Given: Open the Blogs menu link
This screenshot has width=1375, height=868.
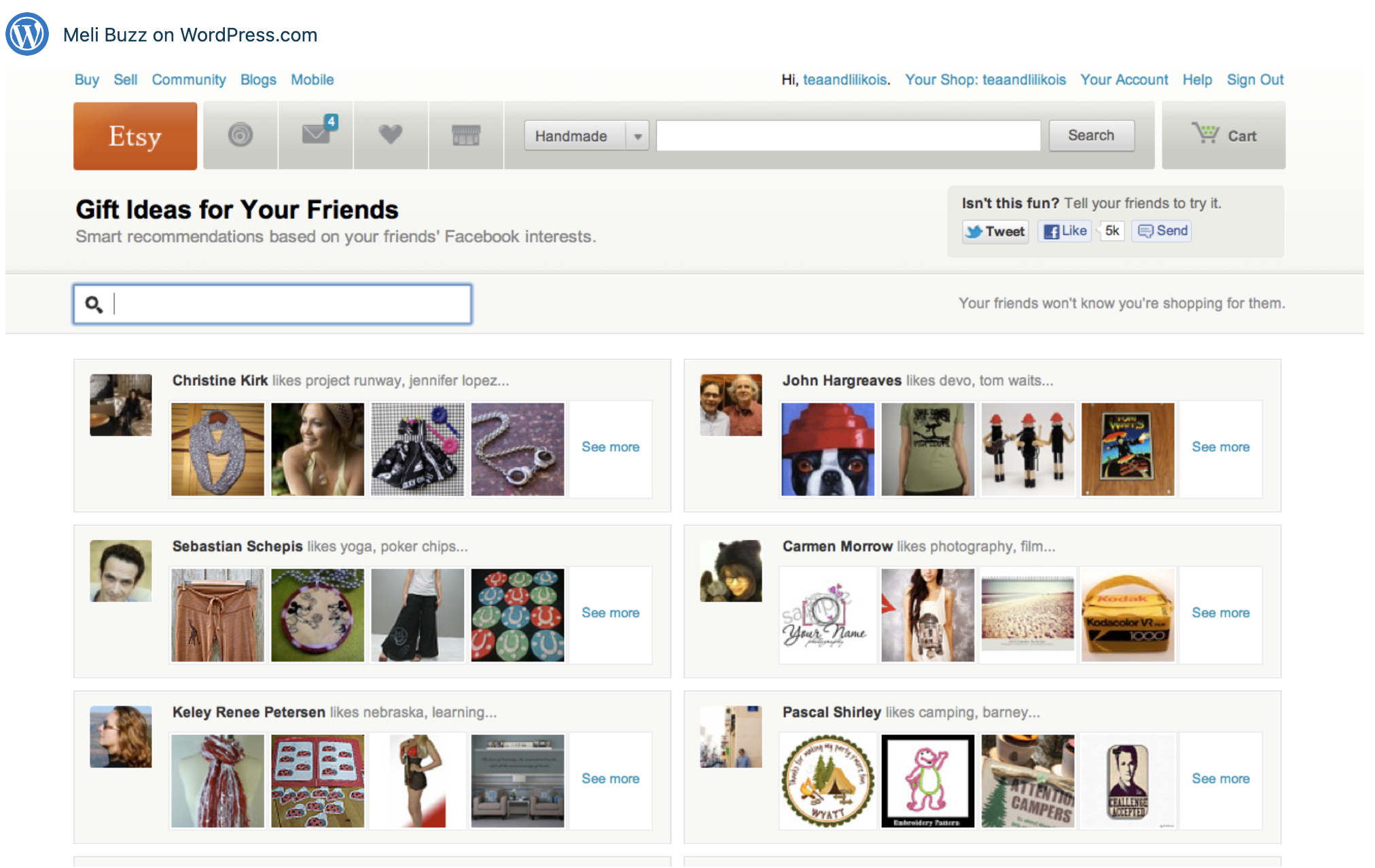Looking at the screenshot, I should tap(258, 79).
